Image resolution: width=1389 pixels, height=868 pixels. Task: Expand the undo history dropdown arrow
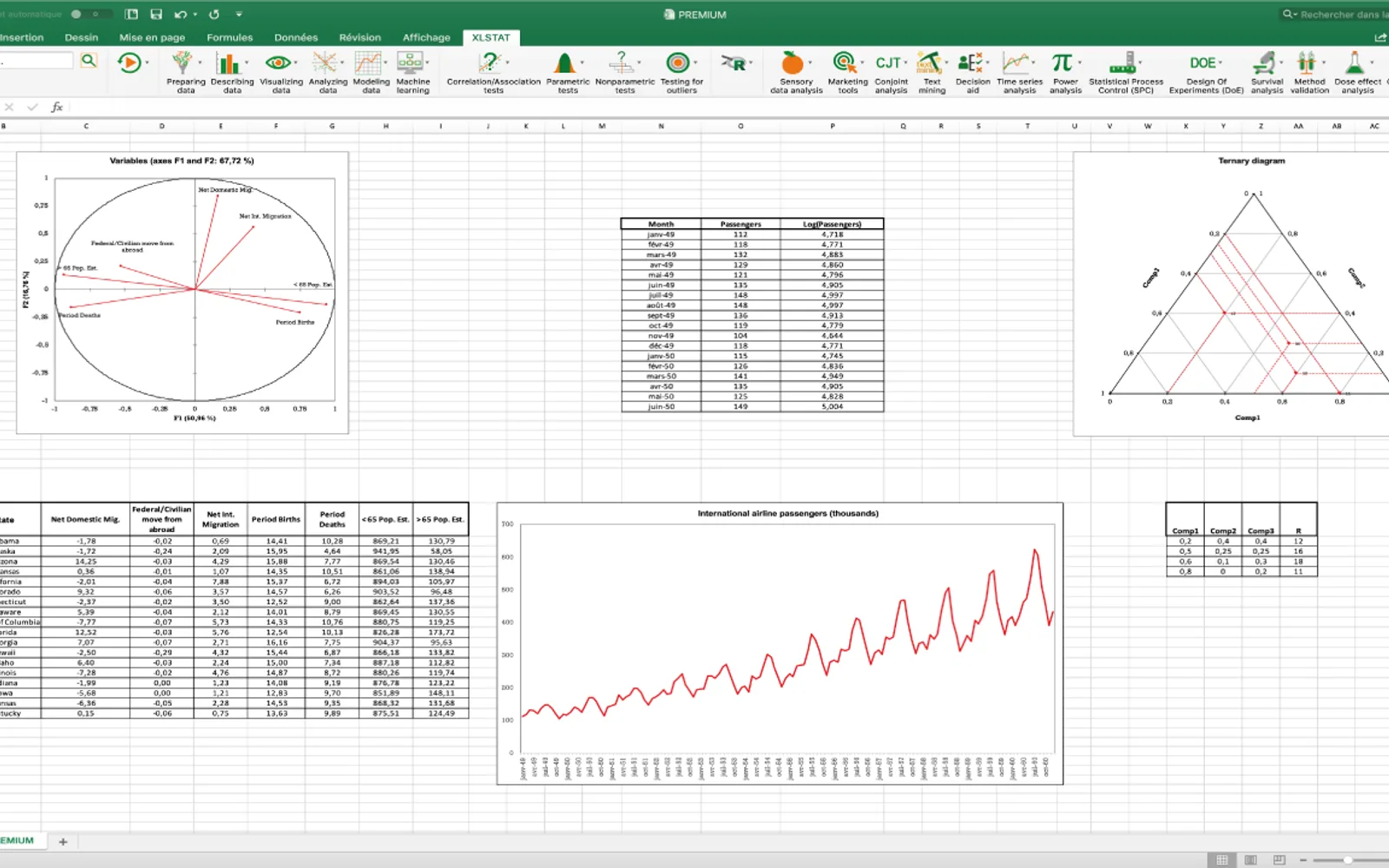click(x=195, y=15)
